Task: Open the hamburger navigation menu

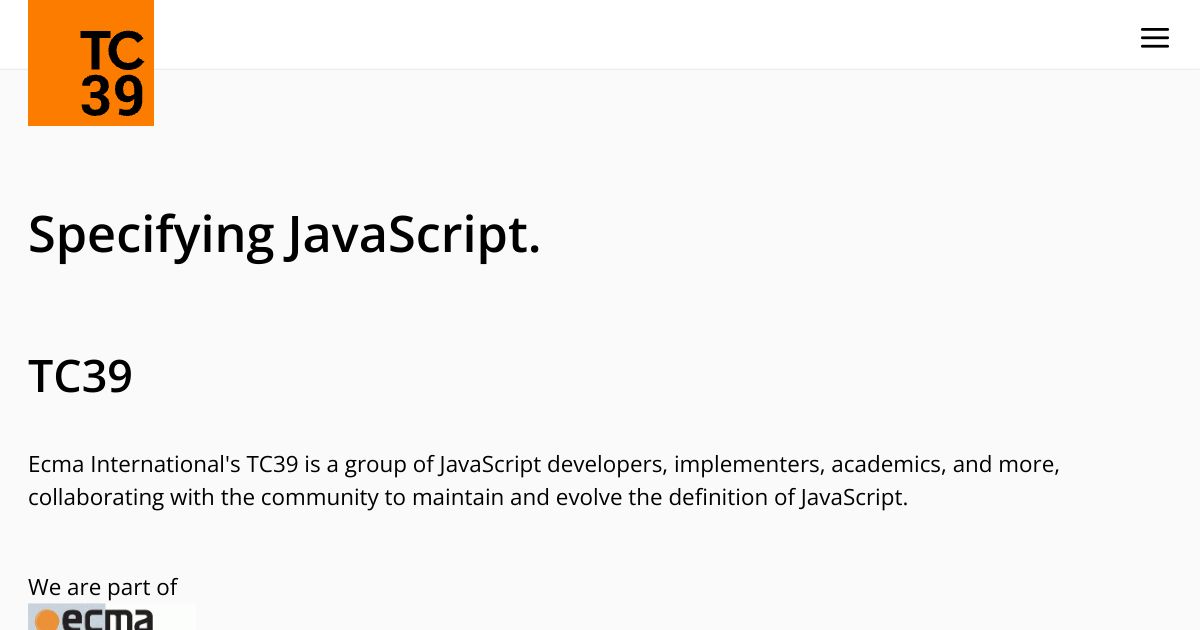Action: click(1154, 38)
